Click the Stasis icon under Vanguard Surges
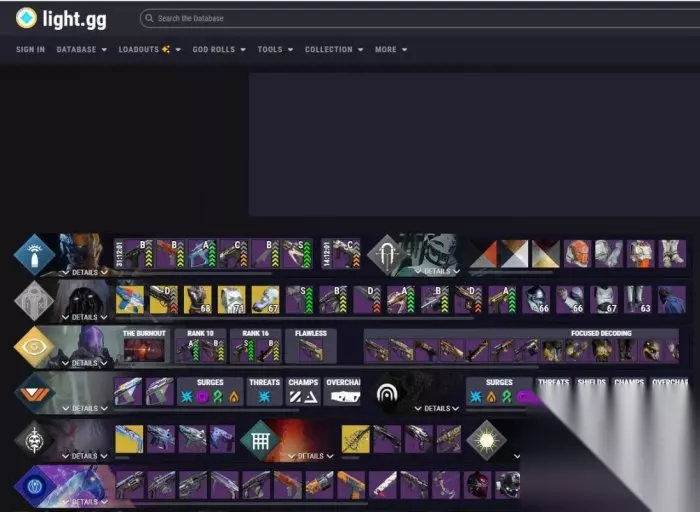Screen dimensions: 700x512 click(187, 397)
